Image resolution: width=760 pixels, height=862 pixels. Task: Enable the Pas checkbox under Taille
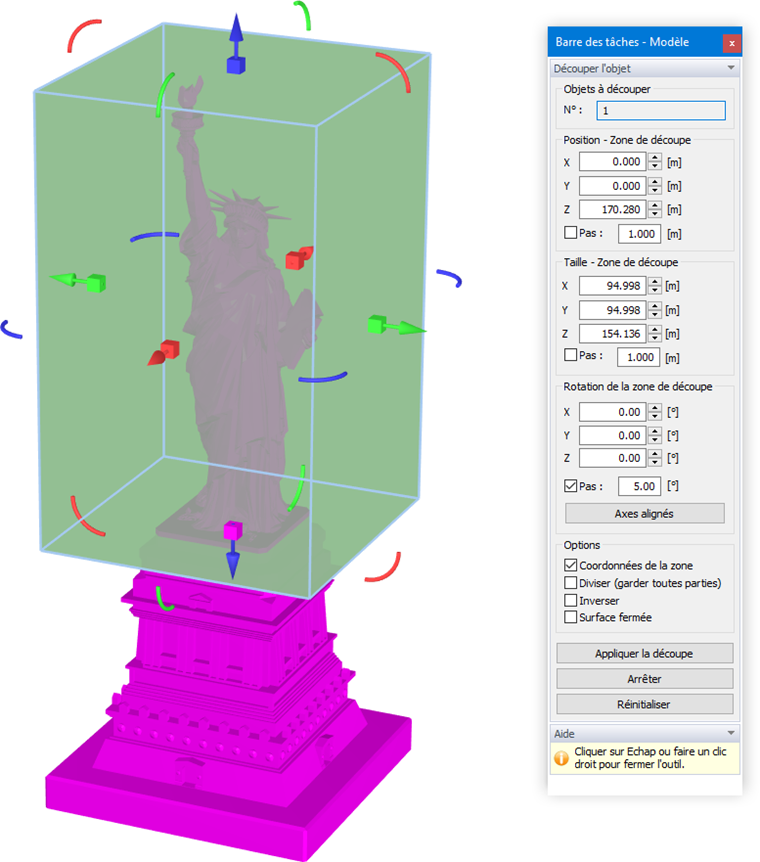point(570,355)
